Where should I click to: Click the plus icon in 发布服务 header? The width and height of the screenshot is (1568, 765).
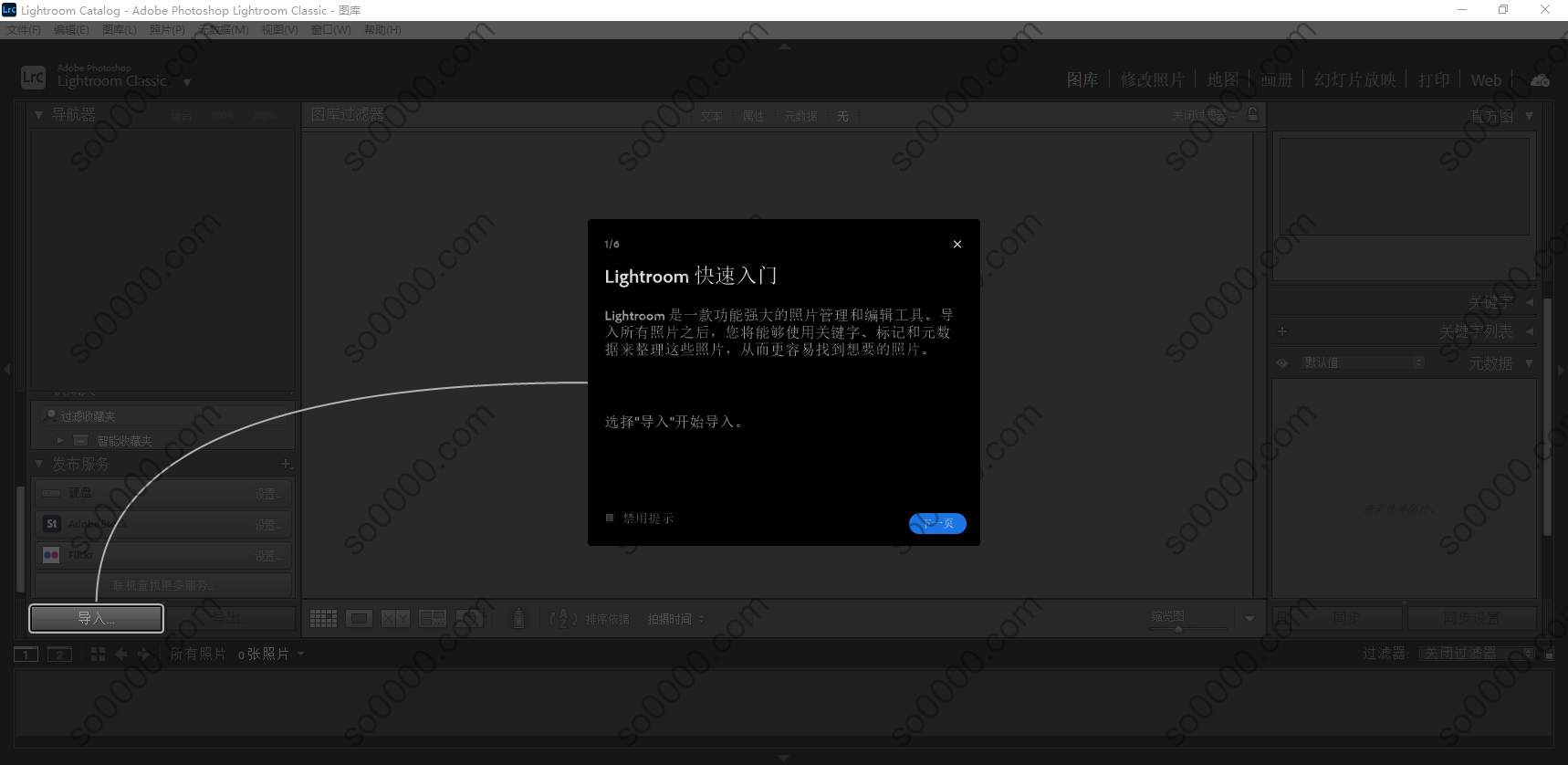[x=286, y=464]
